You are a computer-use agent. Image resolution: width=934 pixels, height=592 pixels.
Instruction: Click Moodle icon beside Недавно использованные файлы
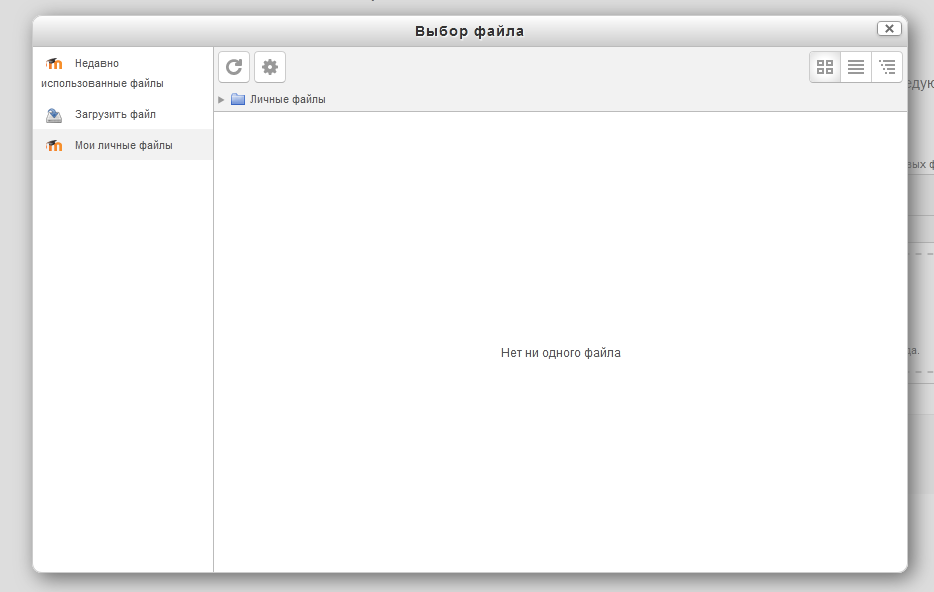tap(54, 64)
